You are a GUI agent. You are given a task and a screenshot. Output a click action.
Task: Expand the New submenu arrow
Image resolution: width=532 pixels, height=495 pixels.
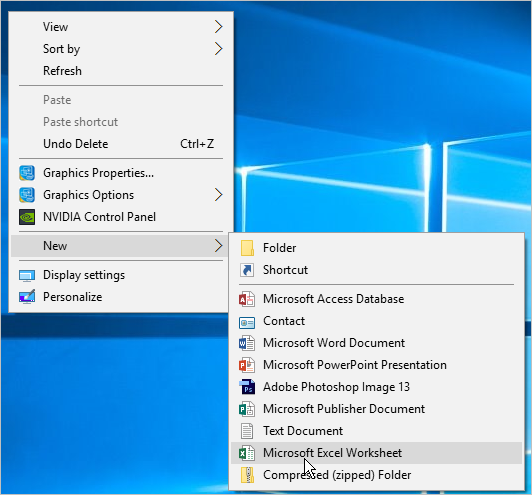[x=218, y=246]
